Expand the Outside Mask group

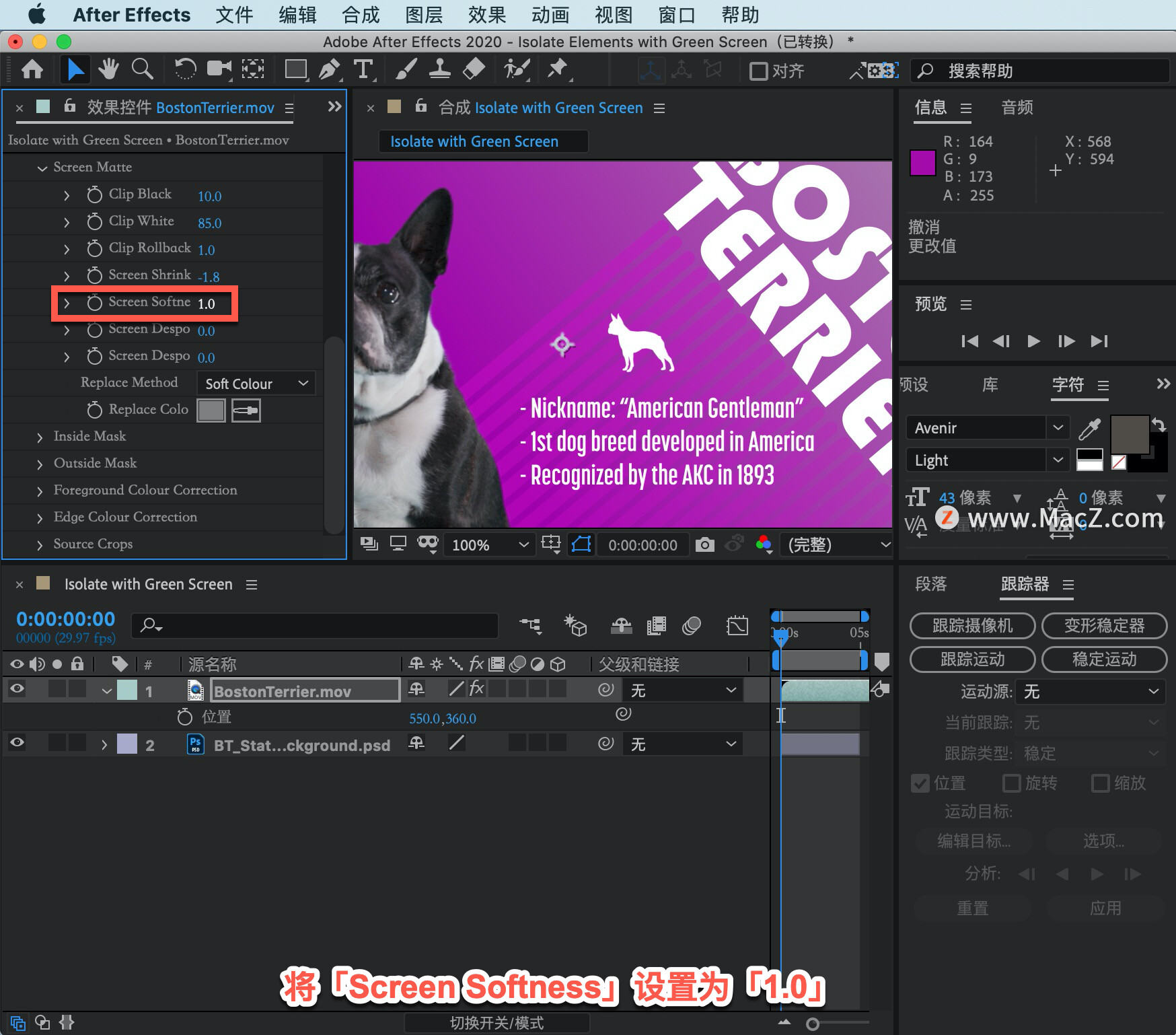pos(40,464)
